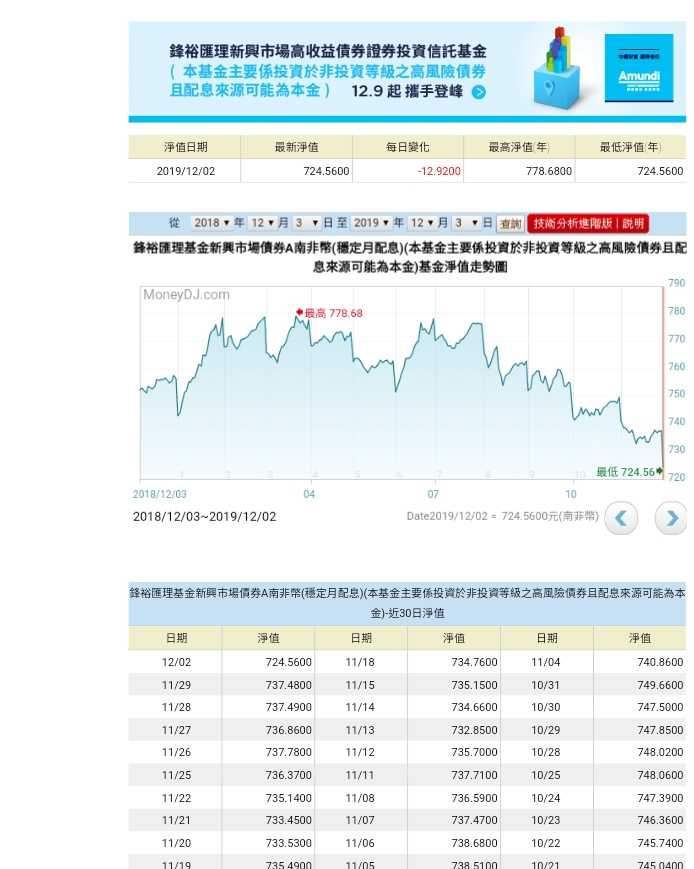Open the end month 12 dropdown
This screenshot has width=694, height=869.
coord(422,223)
